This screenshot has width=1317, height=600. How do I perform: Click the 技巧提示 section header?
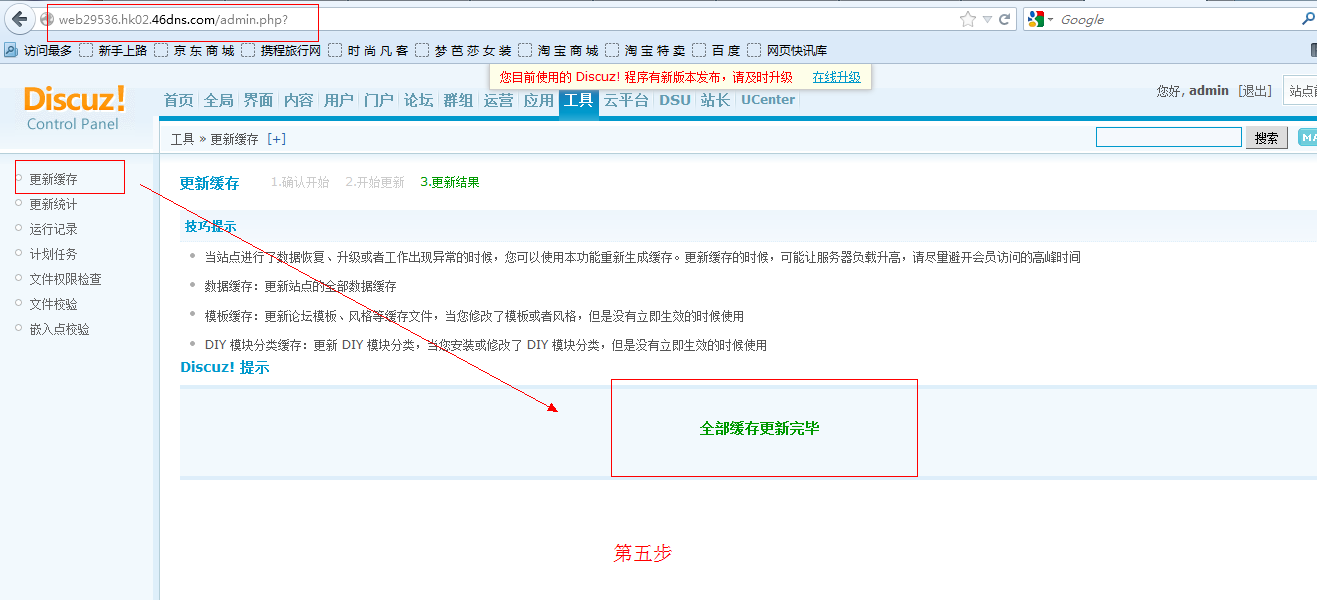(210, 227)
